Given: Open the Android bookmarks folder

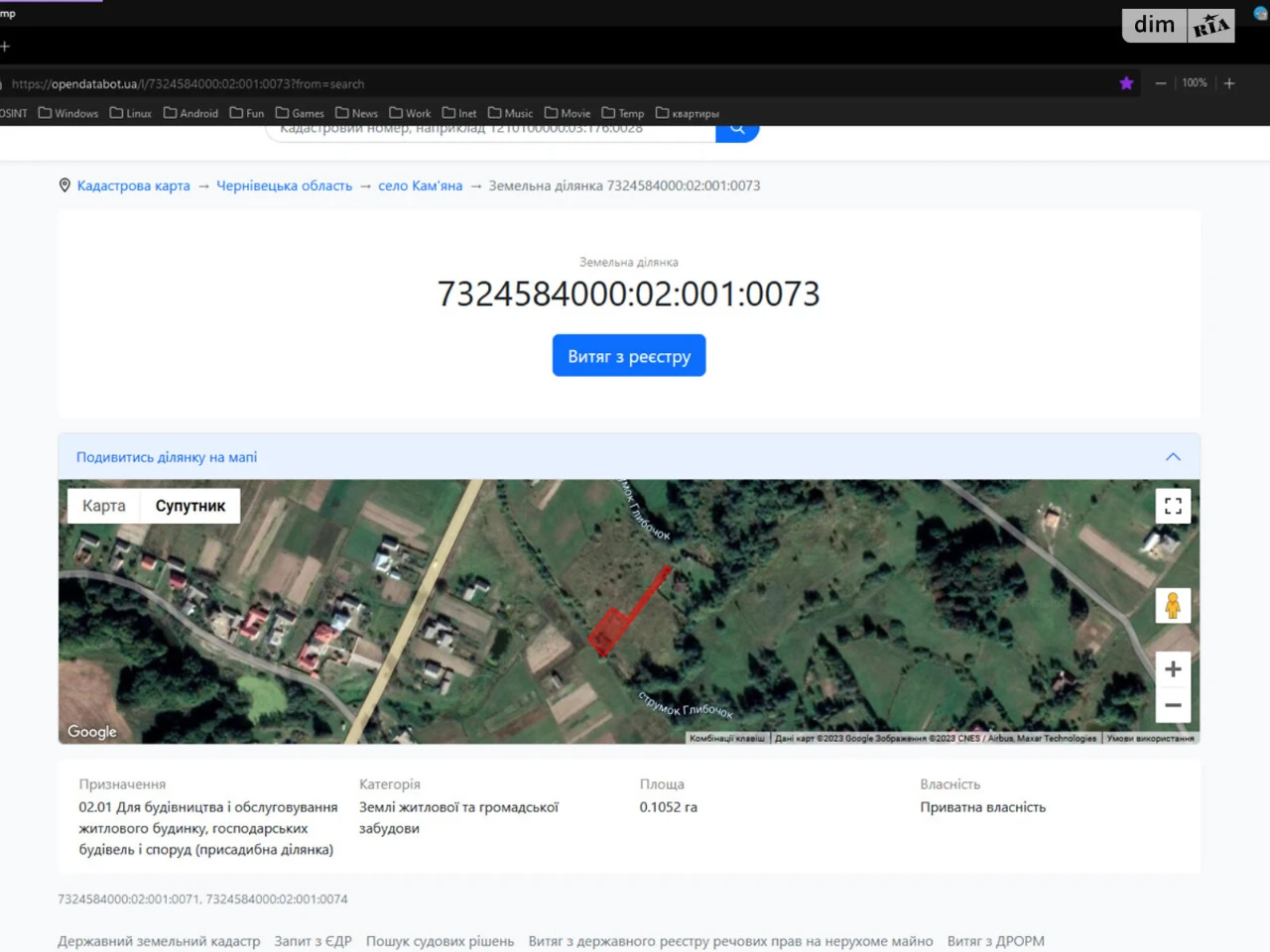Looking at the screenshot, I should (190, 113).
